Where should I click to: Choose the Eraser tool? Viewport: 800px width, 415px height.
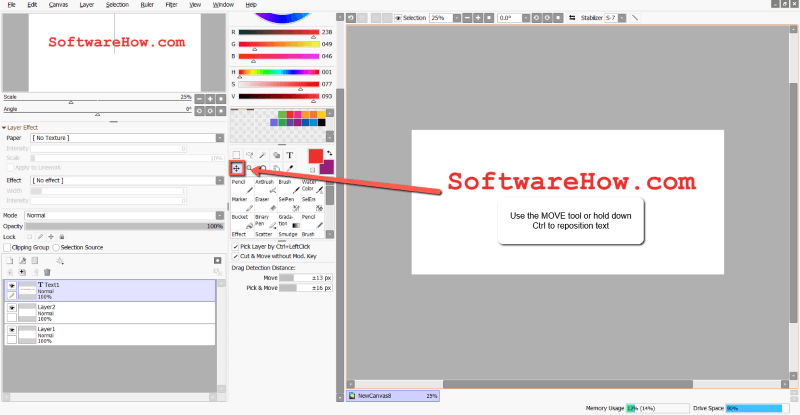tap(265, 204)
